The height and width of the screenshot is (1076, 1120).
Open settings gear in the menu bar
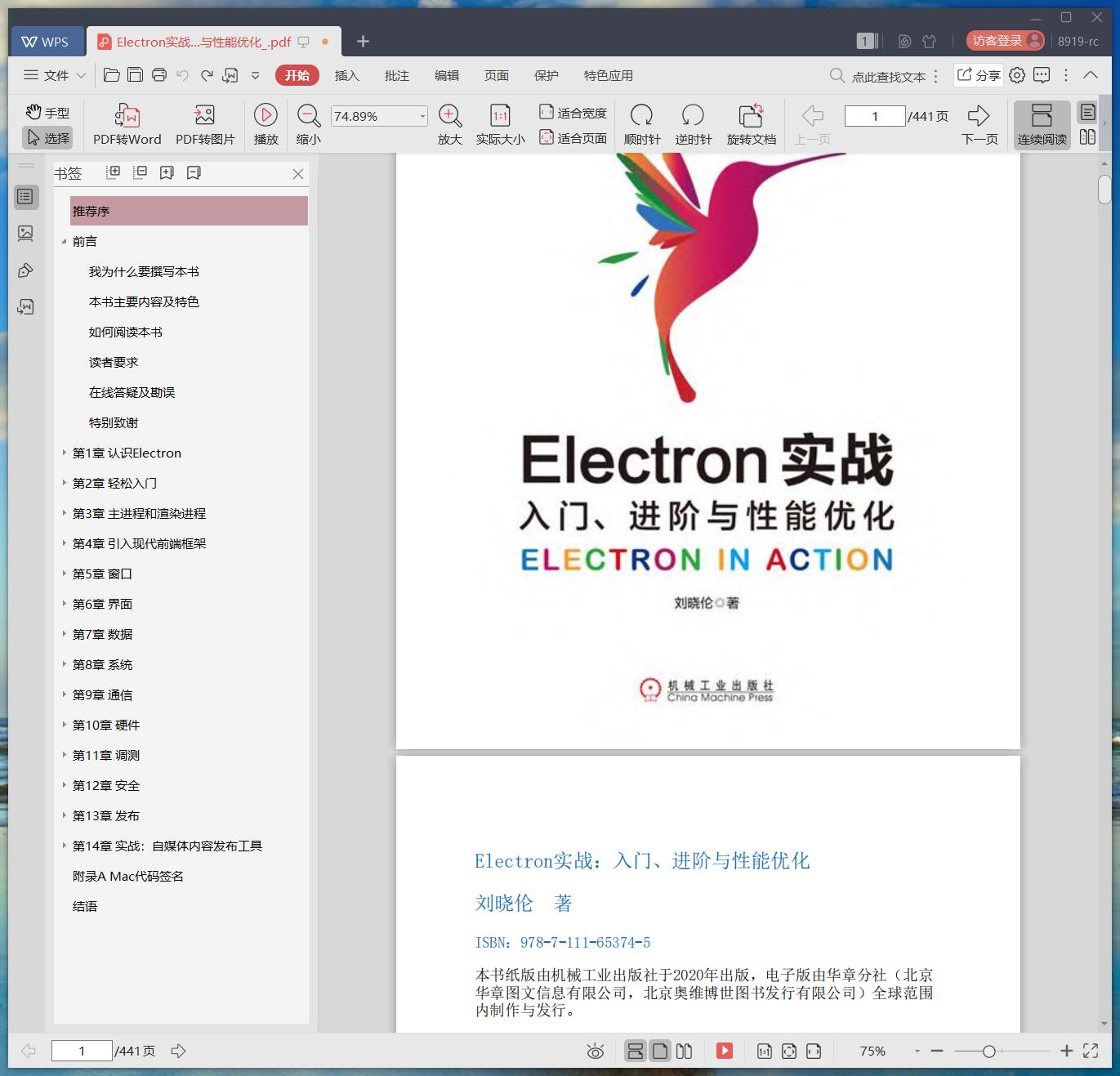[1017, 75]
